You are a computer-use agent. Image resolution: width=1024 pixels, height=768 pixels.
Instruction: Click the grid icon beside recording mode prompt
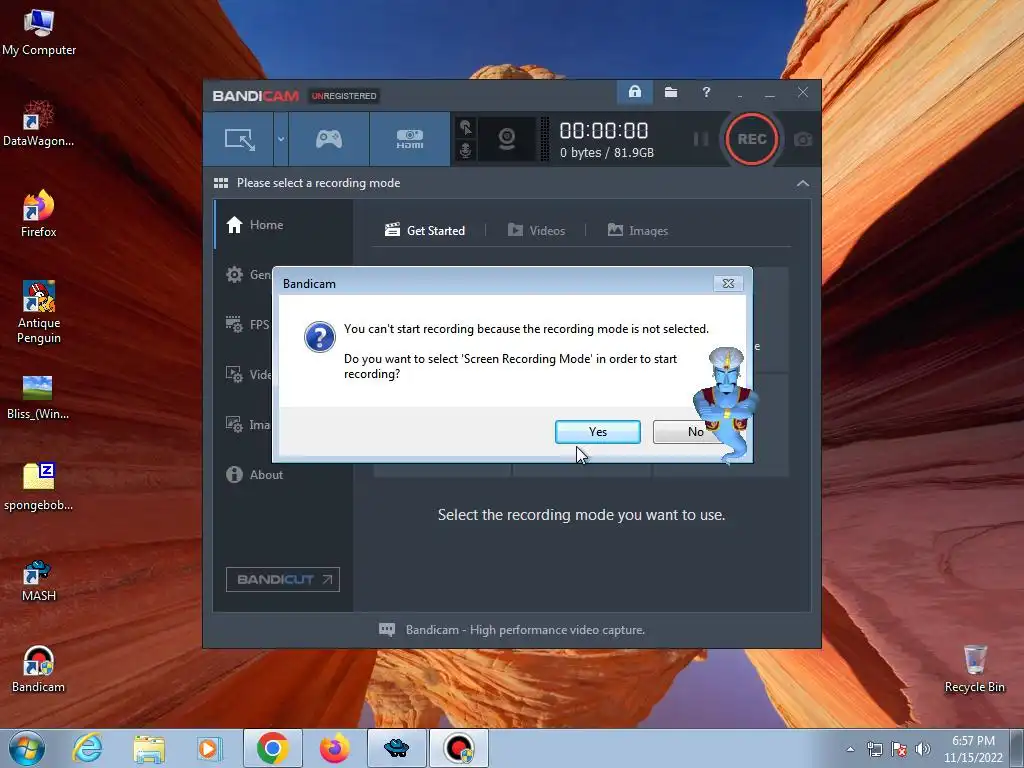[x=221, y=183]
